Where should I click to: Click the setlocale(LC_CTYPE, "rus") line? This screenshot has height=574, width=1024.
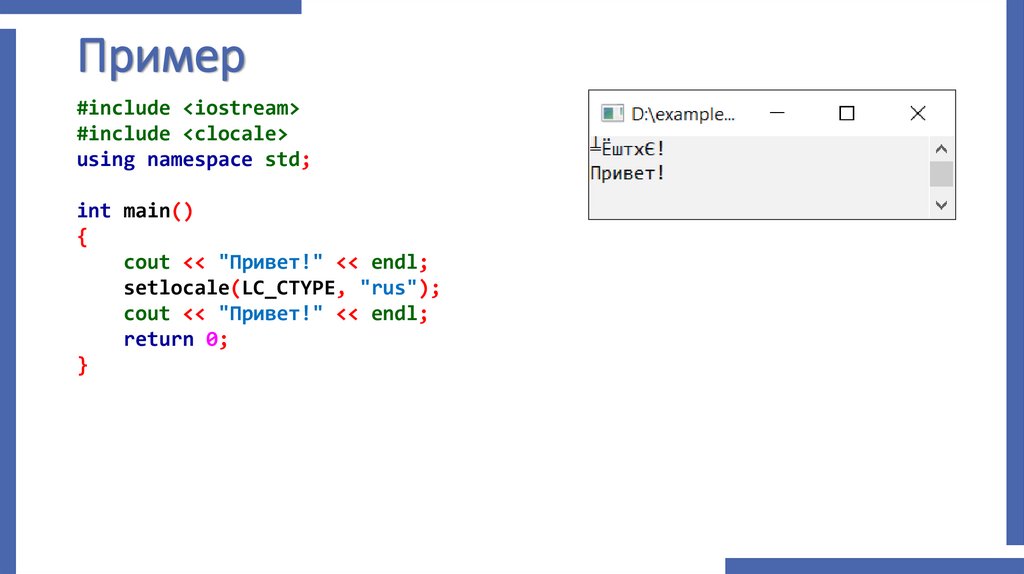(x=281, y=288)
